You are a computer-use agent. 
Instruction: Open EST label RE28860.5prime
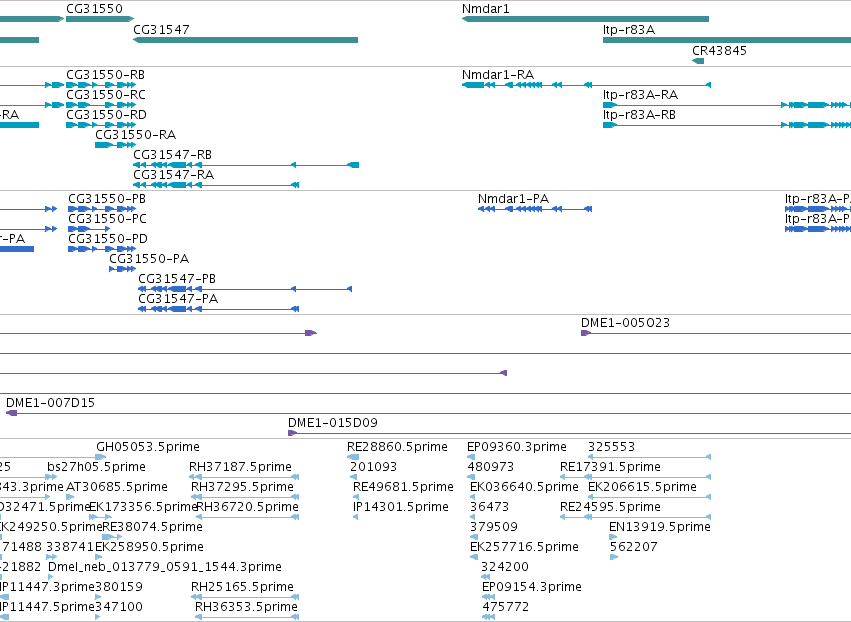click(397, 447)
